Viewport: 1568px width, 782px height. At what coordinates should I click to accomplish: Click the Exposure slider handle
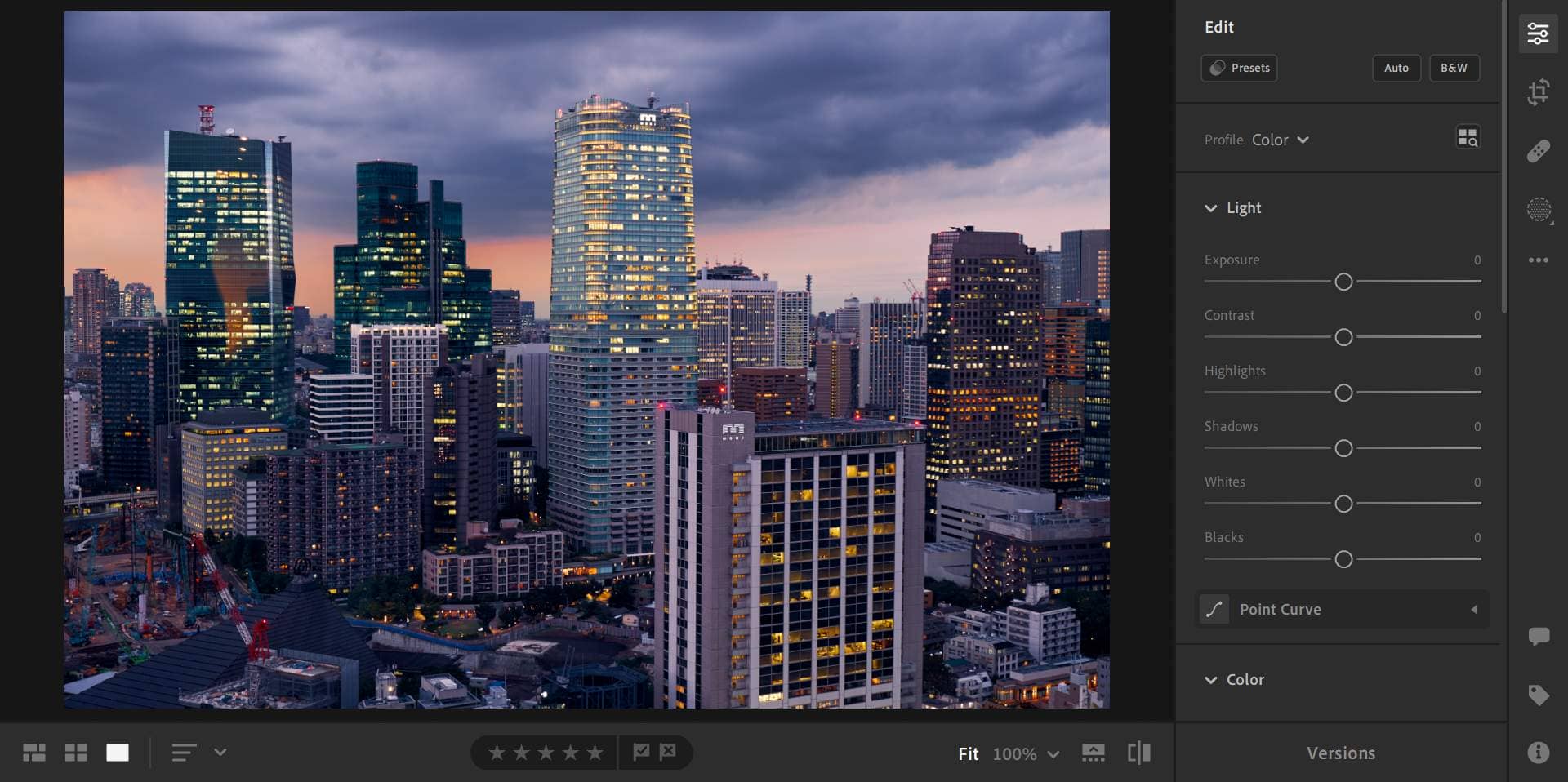(1343, 282)
